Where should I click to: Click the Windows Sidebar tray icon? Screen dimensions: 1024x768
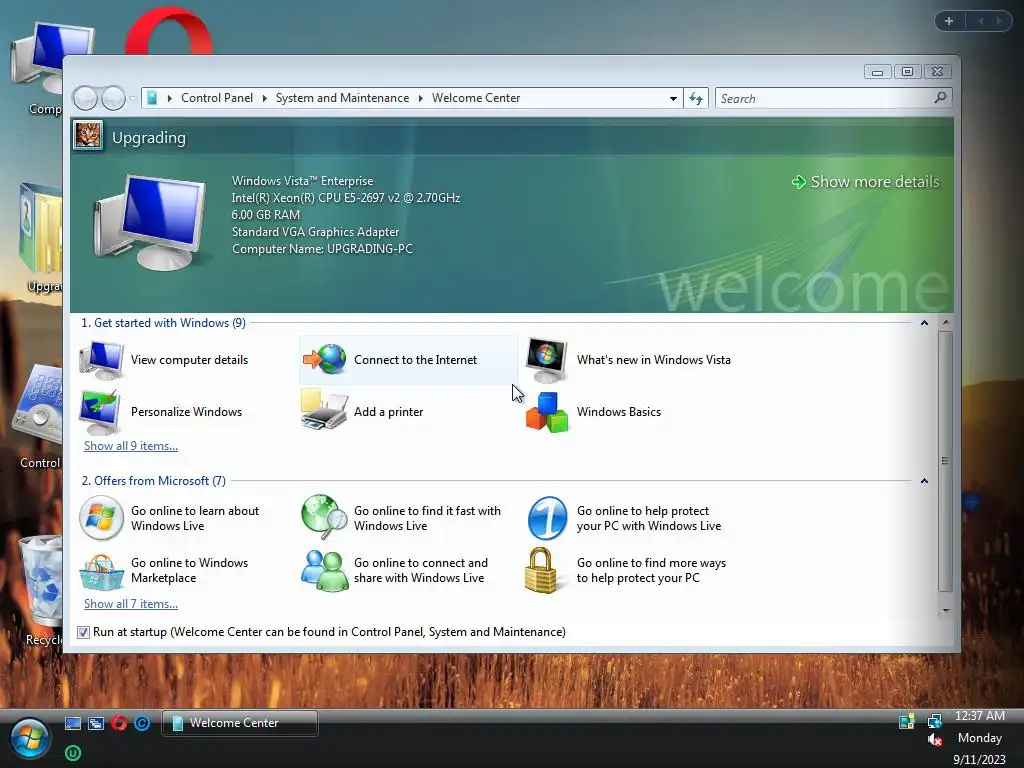tap(906, 721)
